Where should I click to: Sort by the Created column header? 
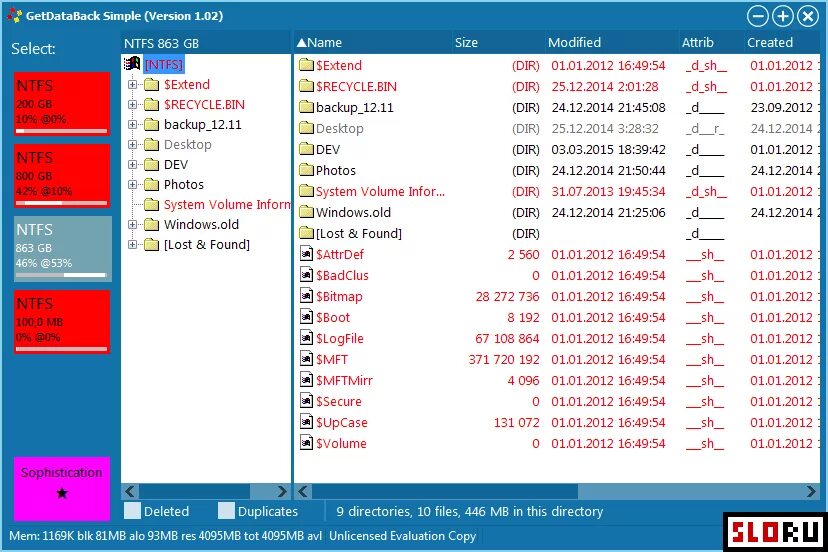coord(782,43)
